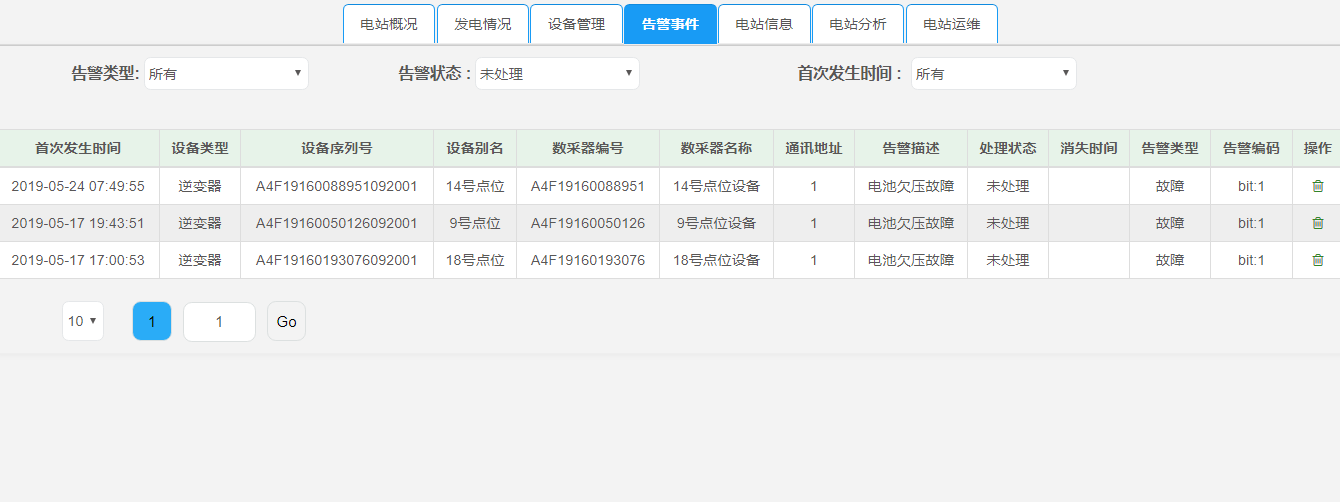Click serial number A4F19160088951092001
This screenshot has width=1340, height=502.
click(337, 186)
